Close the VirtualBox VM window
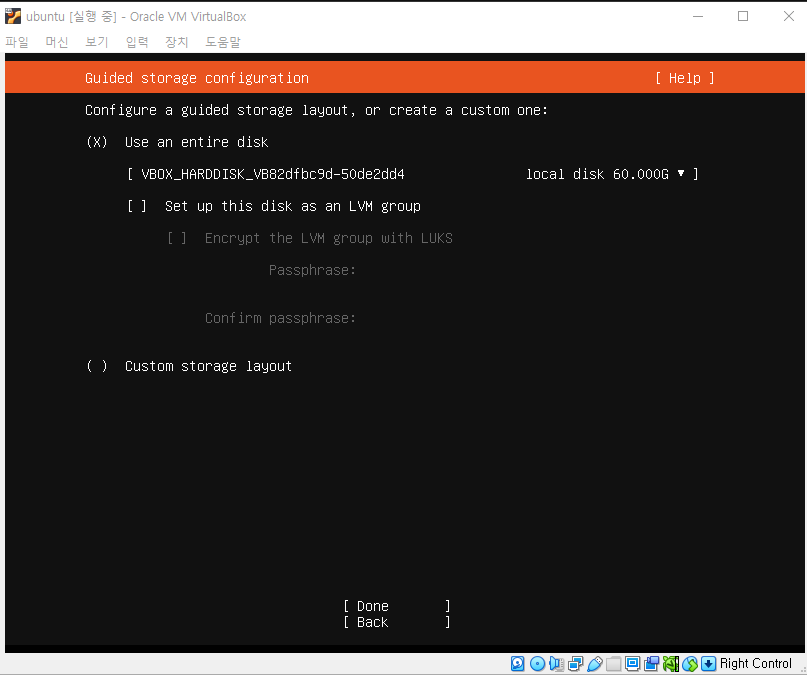 (789, 16)
